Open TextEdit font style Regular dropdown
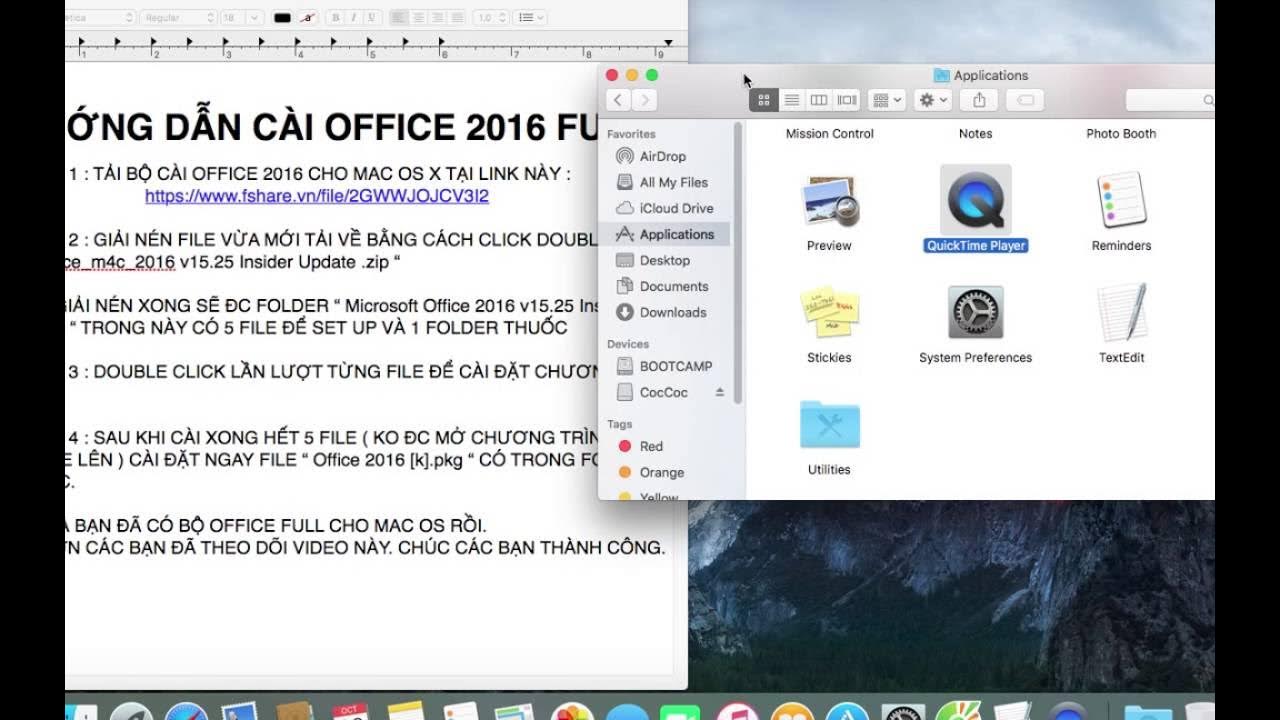This screenshot has width=1280, height=720. click(178, 18)
